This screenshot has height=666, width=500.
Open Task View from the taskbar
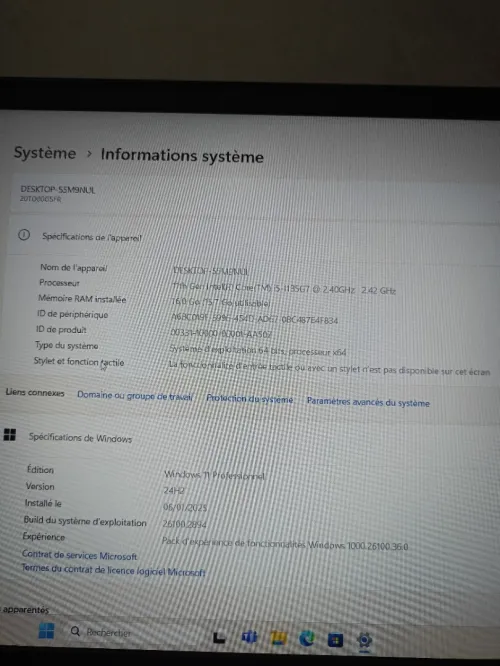pyautogui.click(x=219, y=637)
